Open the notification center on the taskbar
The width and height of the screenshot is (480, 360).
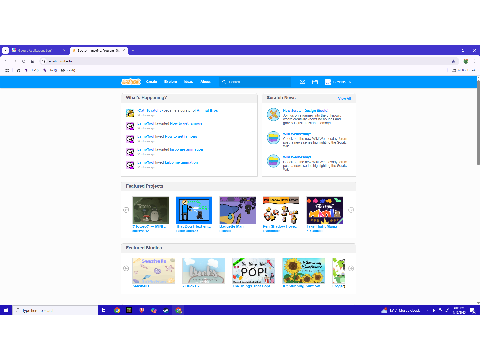click(472, 310)
